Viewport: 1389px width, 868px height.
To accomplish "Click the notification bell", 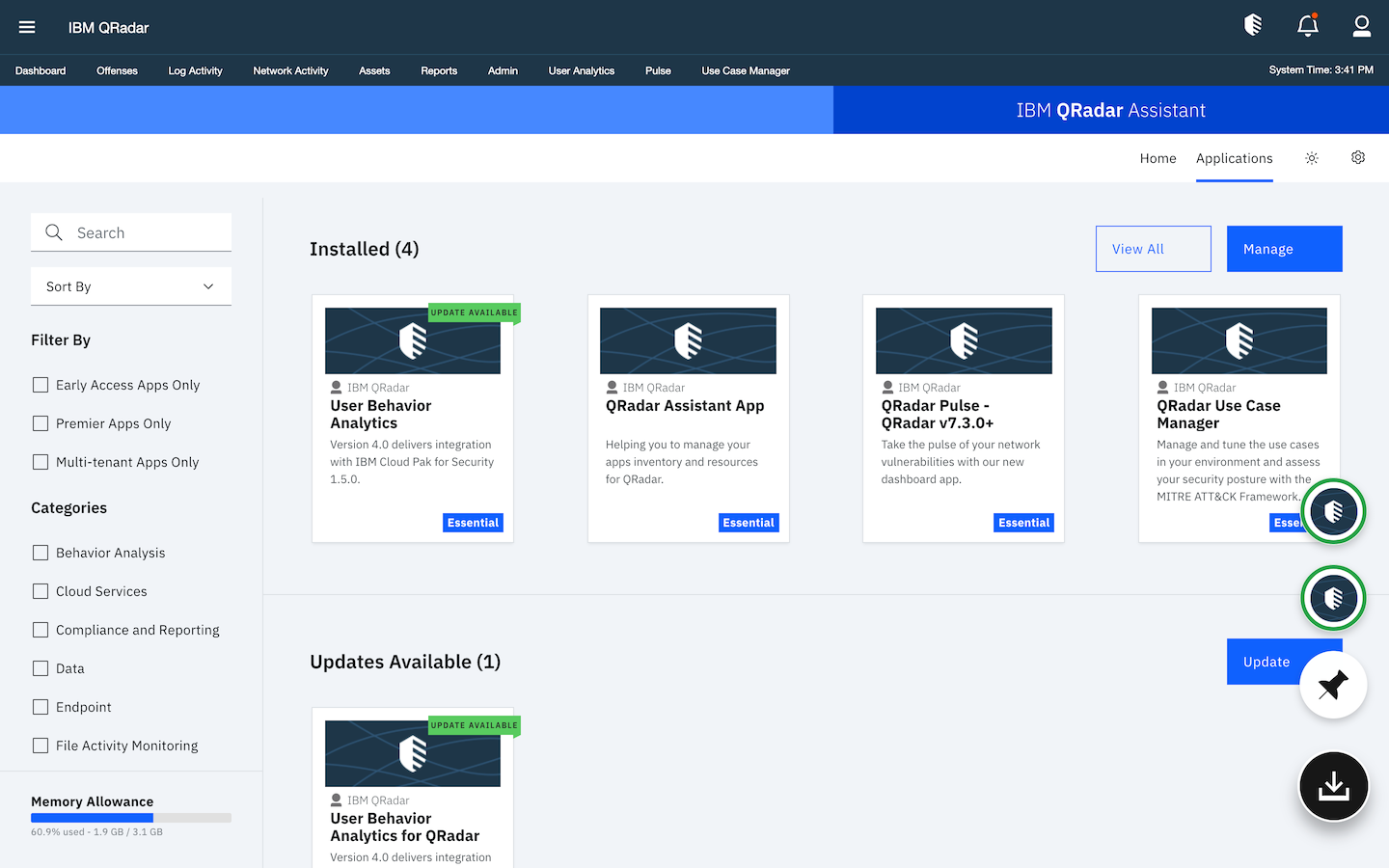I will (x=1307, y=27).
